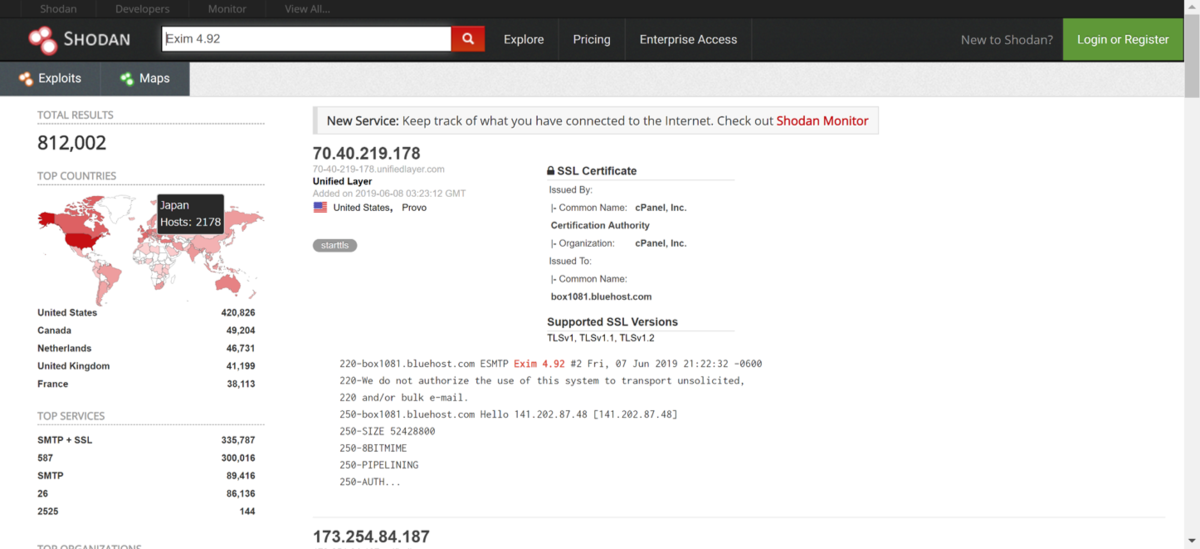Click the United States flag icon
The height and width of the screenshot is (549, 1200).
[x=320, y=208]
